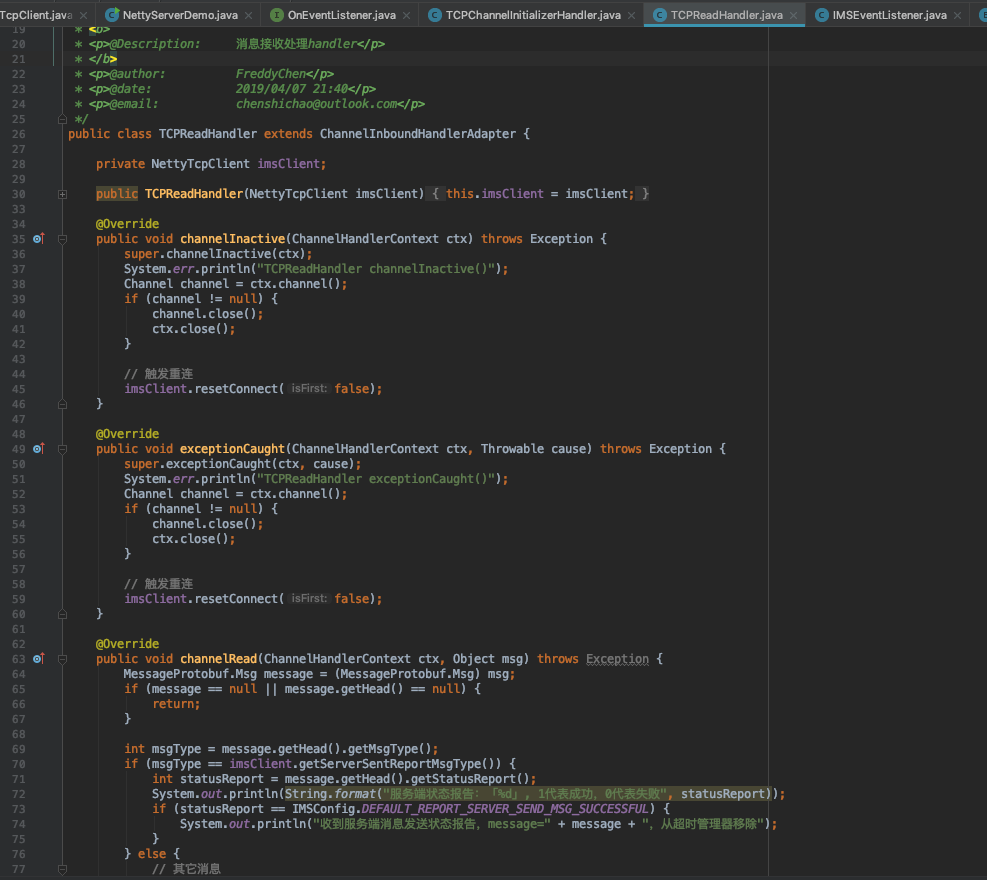987x880 pixels.
Task: Click line number 28 in the gutter
Action: tap(18, 164)
